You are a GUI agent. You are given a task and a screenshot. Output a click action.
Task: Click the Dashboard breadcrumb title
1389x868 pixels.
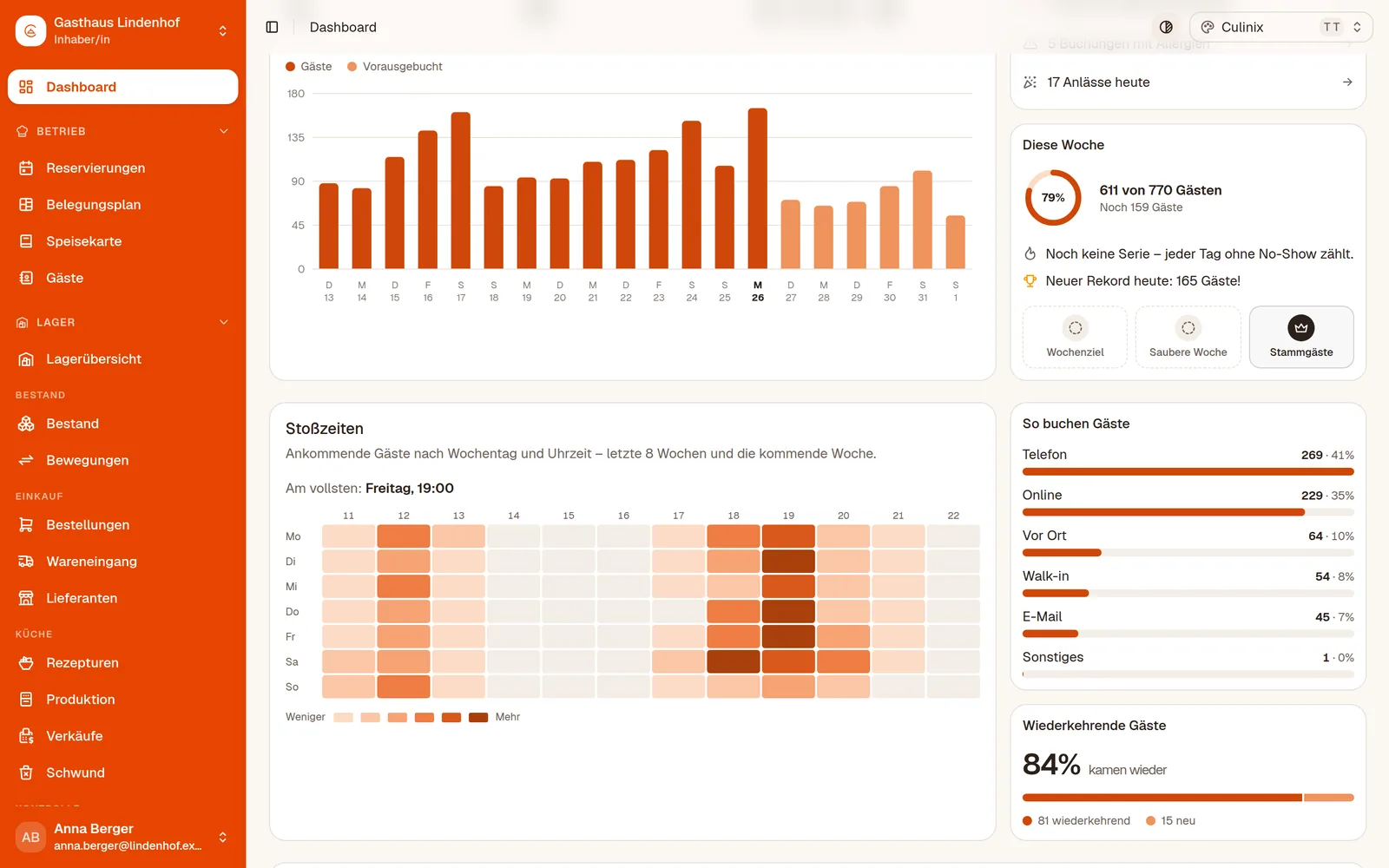[x=343, y=27]
